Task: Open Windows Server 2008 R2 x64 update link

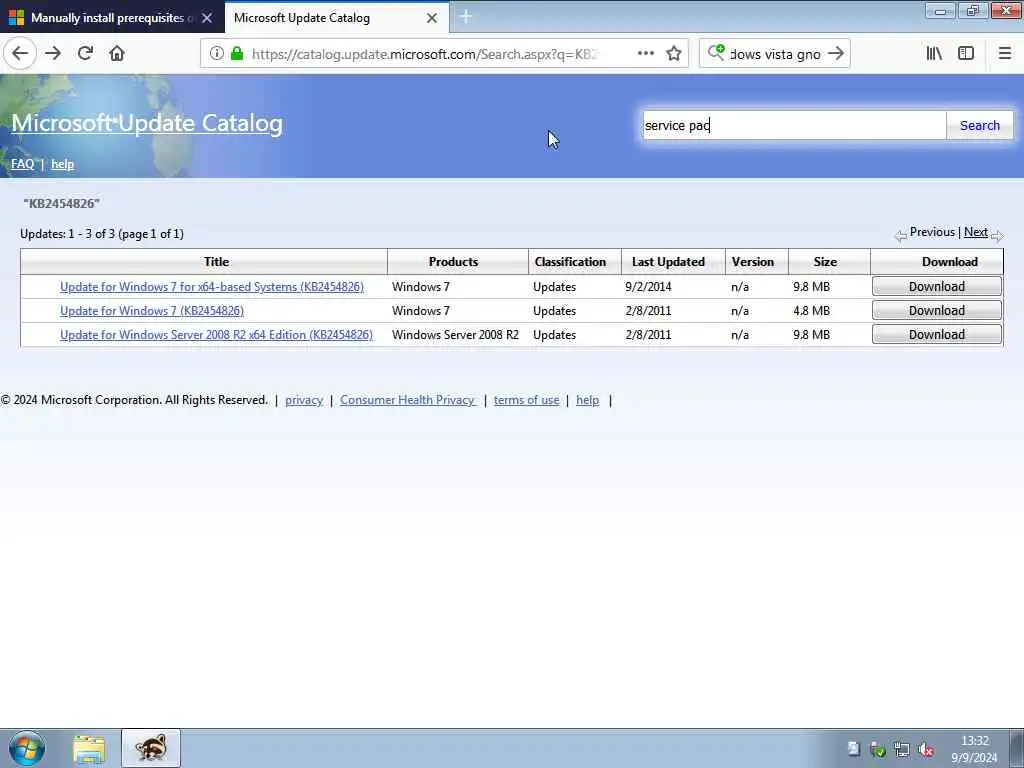Action: point(216,334)
